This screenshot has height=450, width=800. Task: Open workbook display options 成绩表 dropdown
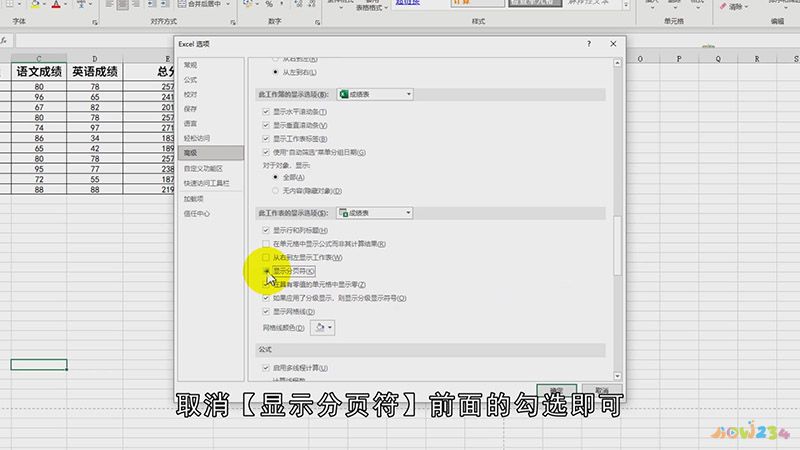coord(374,94)
